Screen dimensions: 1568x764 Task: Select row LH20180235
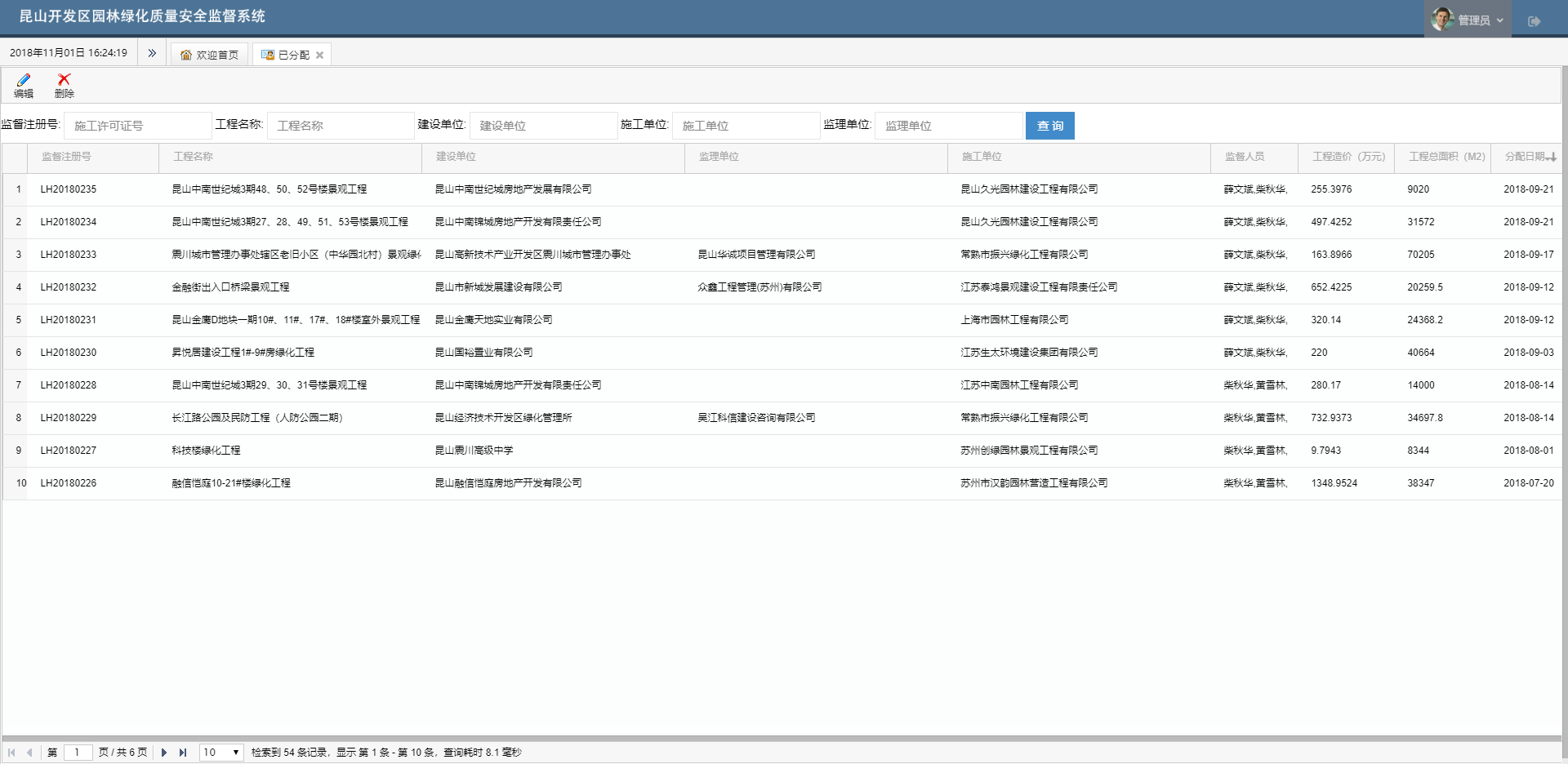(69, 189)
